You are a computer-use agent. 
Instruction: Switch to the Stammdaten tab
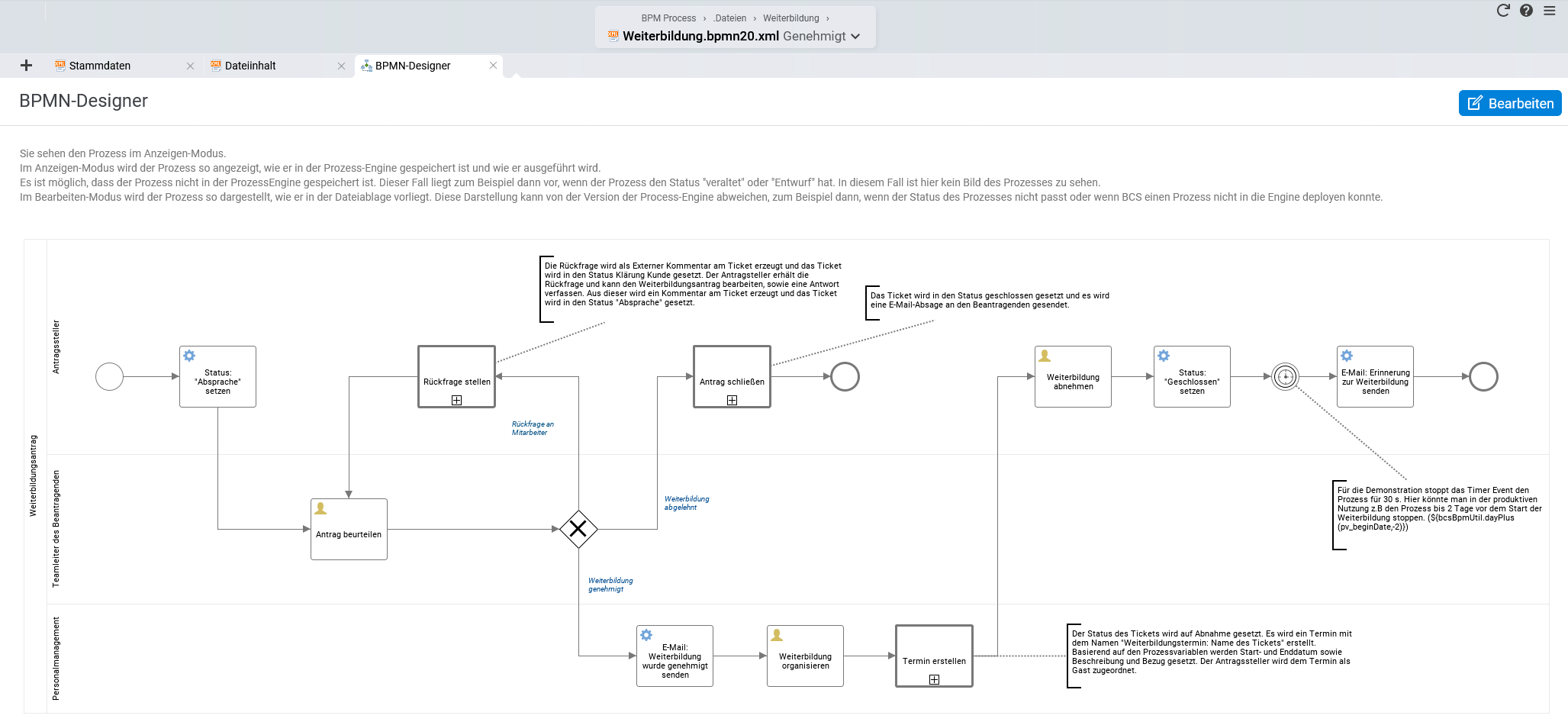100,66
